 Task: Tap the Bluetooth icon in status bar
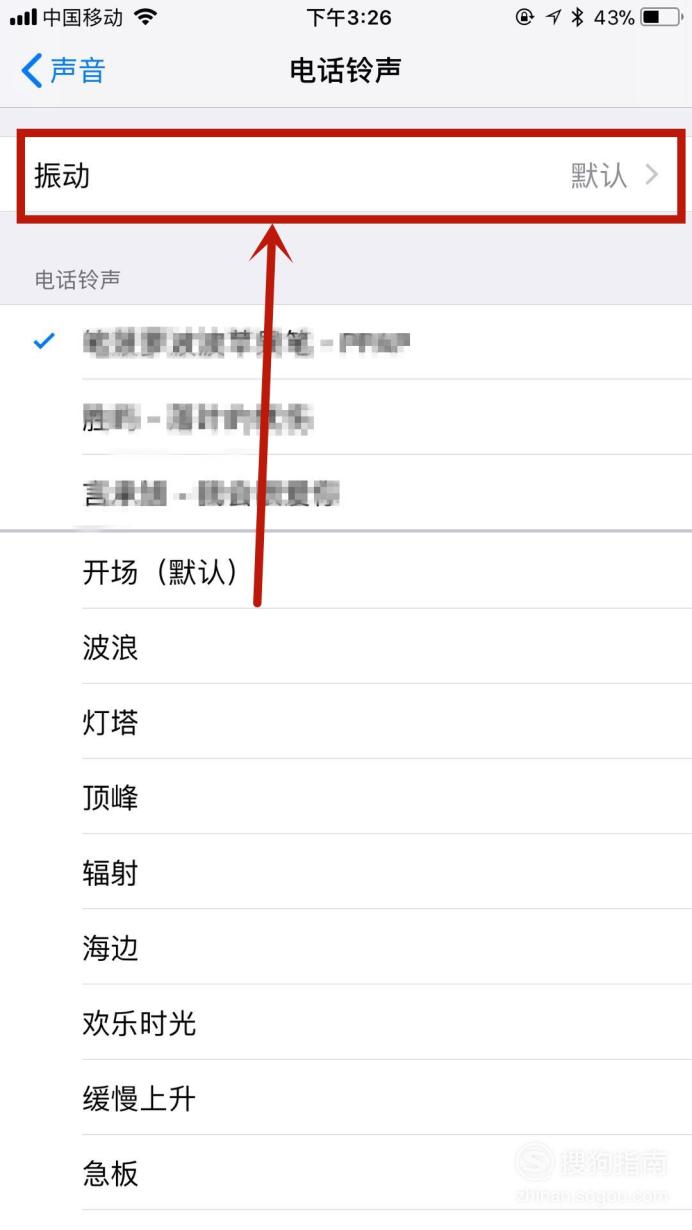coord(577,17)
